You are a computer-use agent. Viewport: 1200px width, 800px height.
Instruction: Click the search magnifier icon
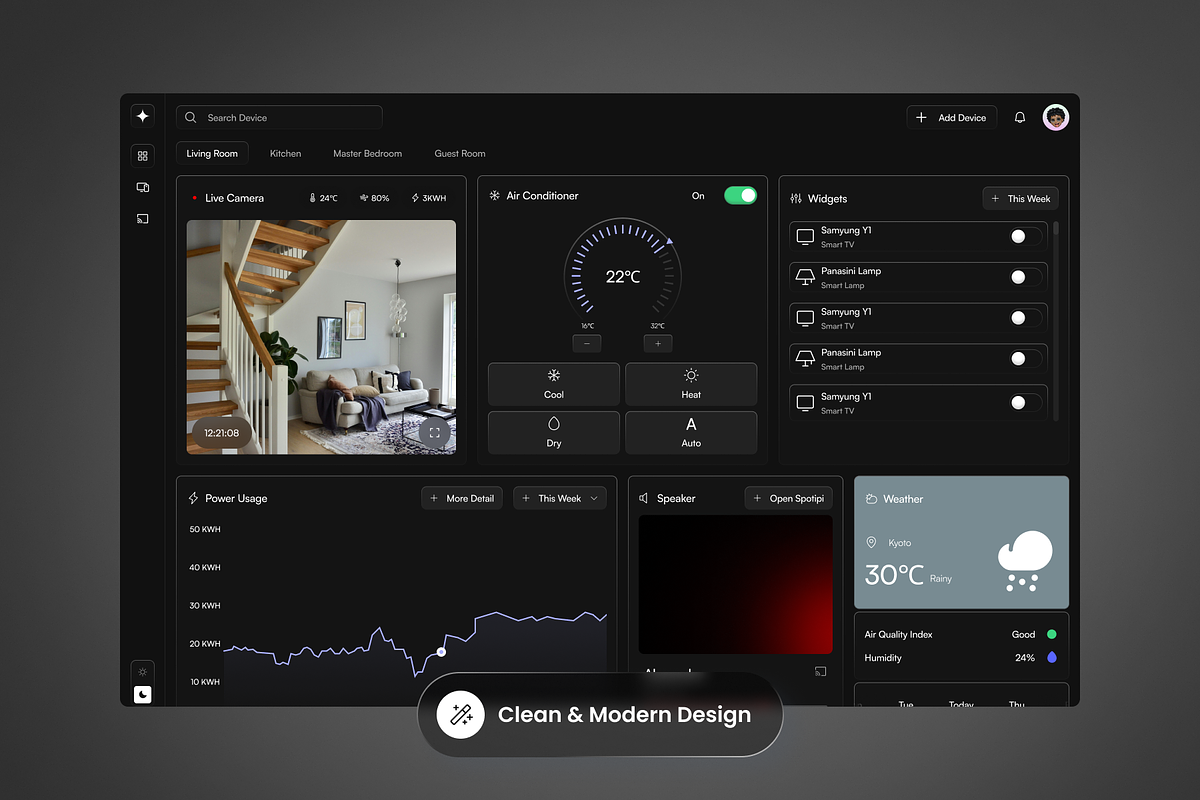(x=191, y=117)
